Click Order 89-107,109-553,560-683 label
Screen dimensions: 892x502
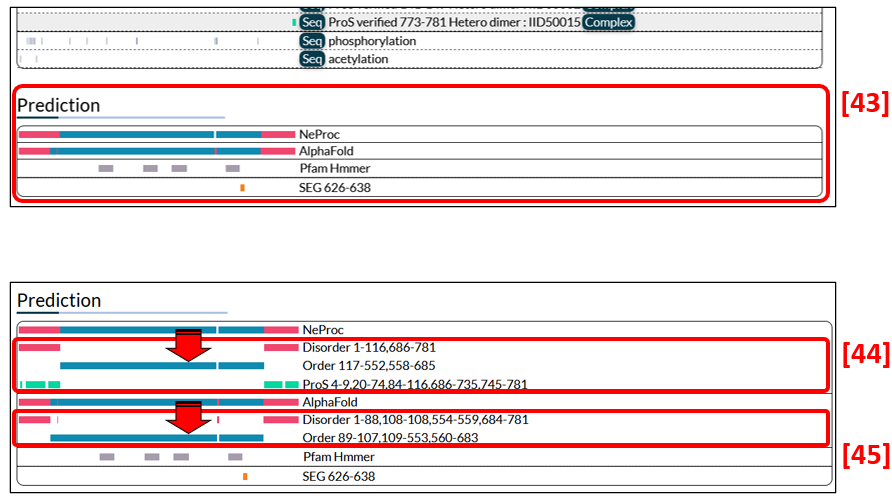[390, 438]
